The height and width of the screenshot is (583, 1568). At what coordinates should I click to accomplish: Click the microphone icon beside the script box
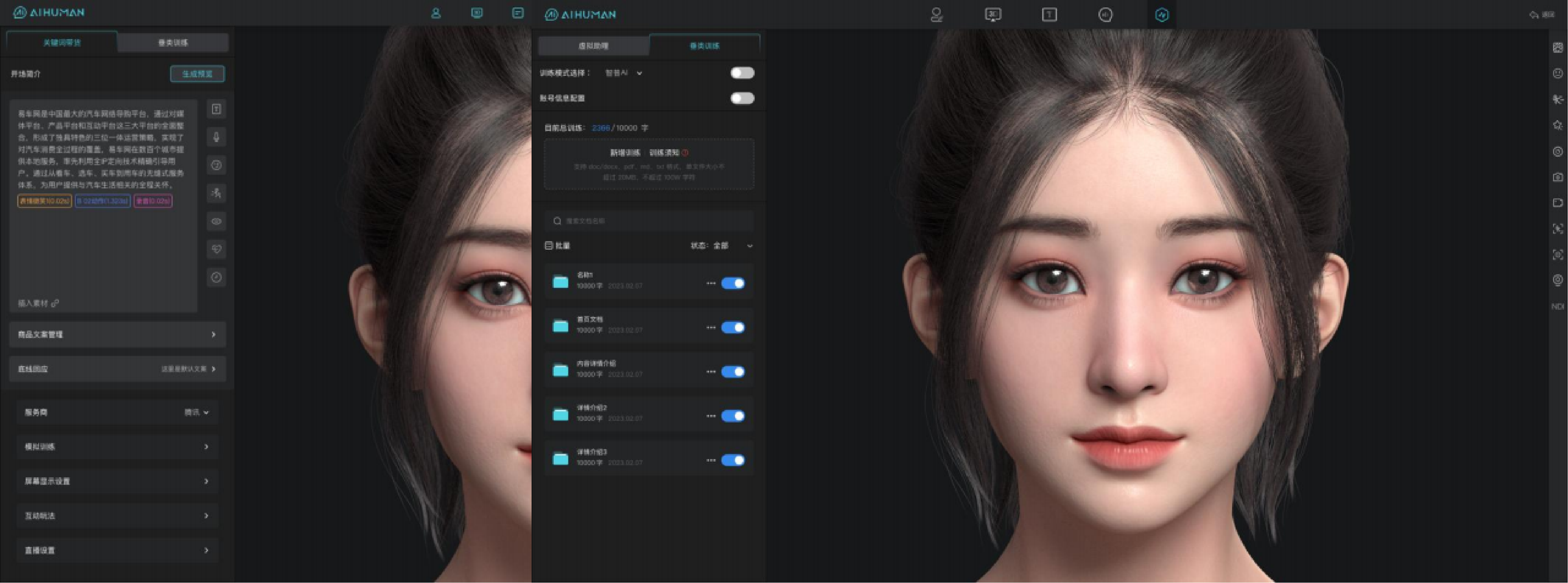[x=216, y=137]
